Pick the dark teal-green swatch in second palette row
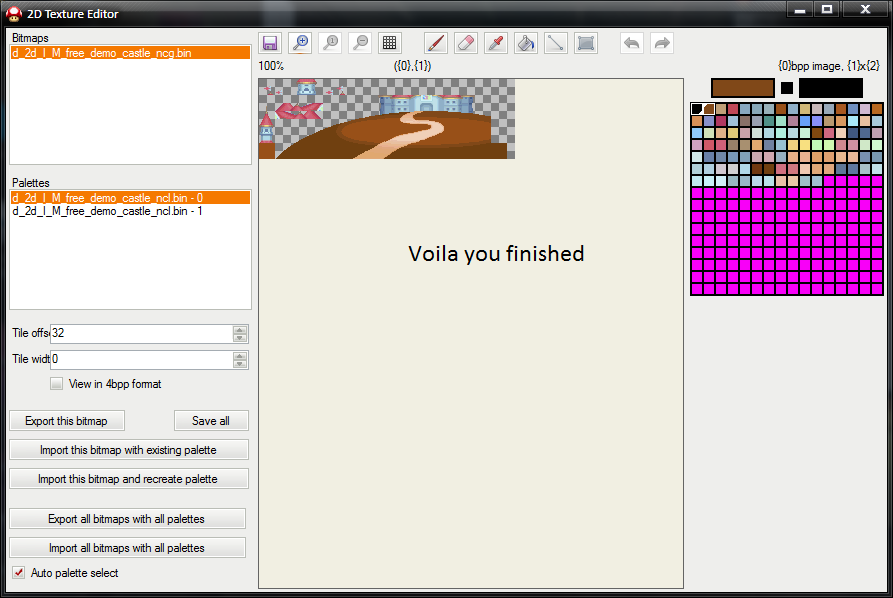The height and width of the screenshot is (598, 893). tap(769, 121)
